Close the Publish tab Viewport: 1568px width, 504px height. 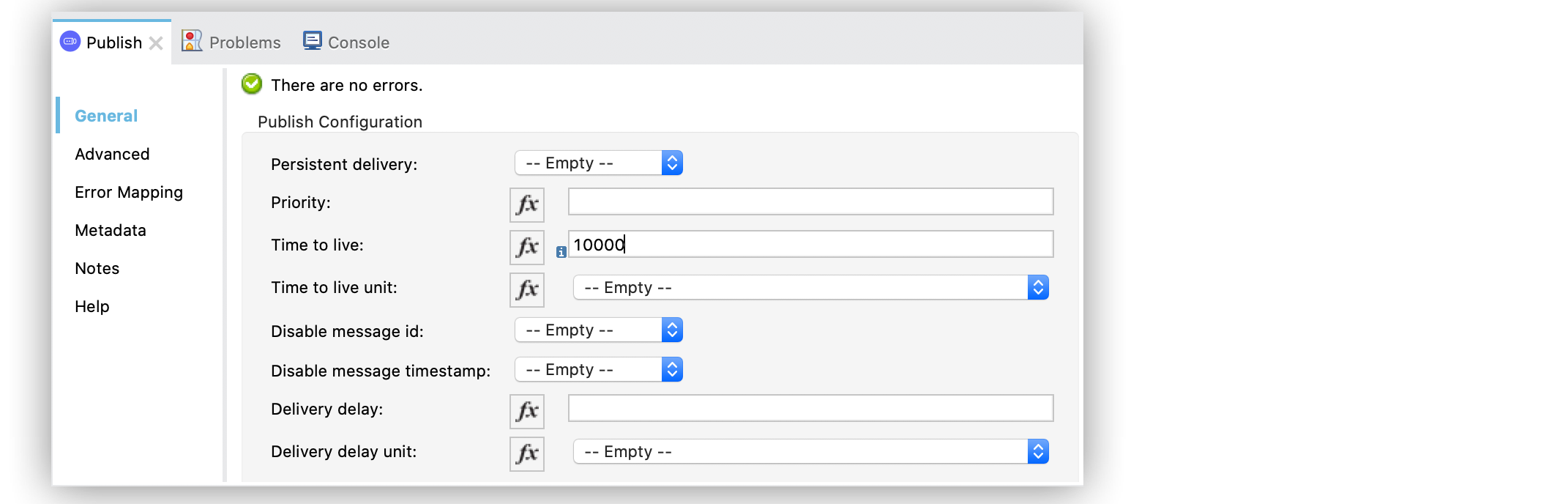pos(156,43)
